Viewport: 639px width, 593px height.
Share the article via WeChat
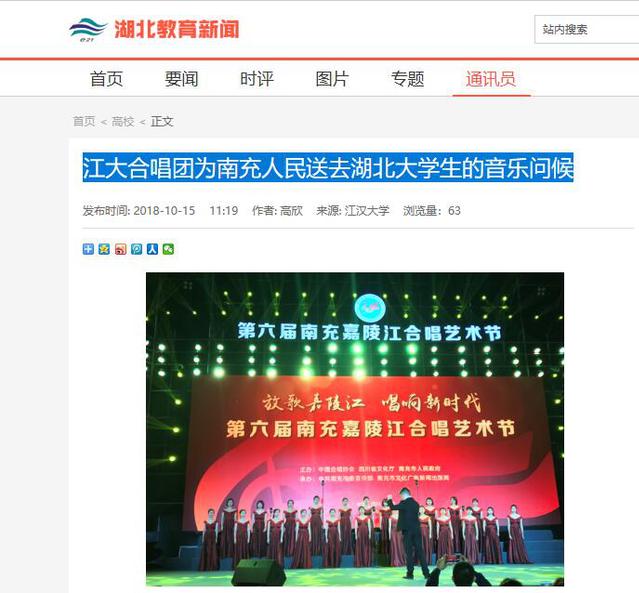click(168, 249)
